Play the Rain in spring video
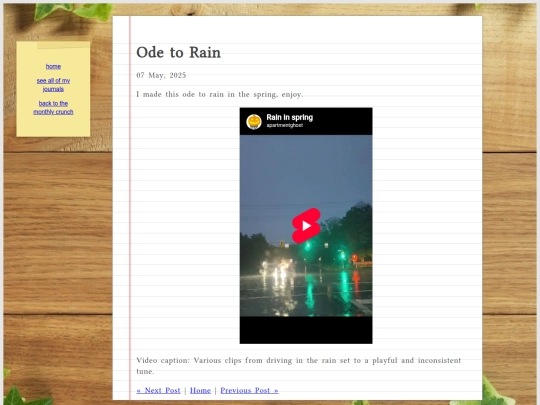 (306, 226)
